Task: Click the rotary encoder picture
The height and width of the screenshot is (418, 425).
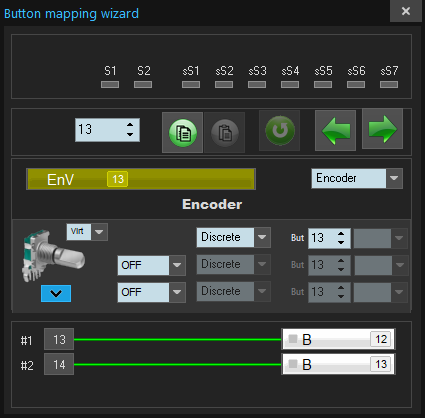Action: point(53,255)
